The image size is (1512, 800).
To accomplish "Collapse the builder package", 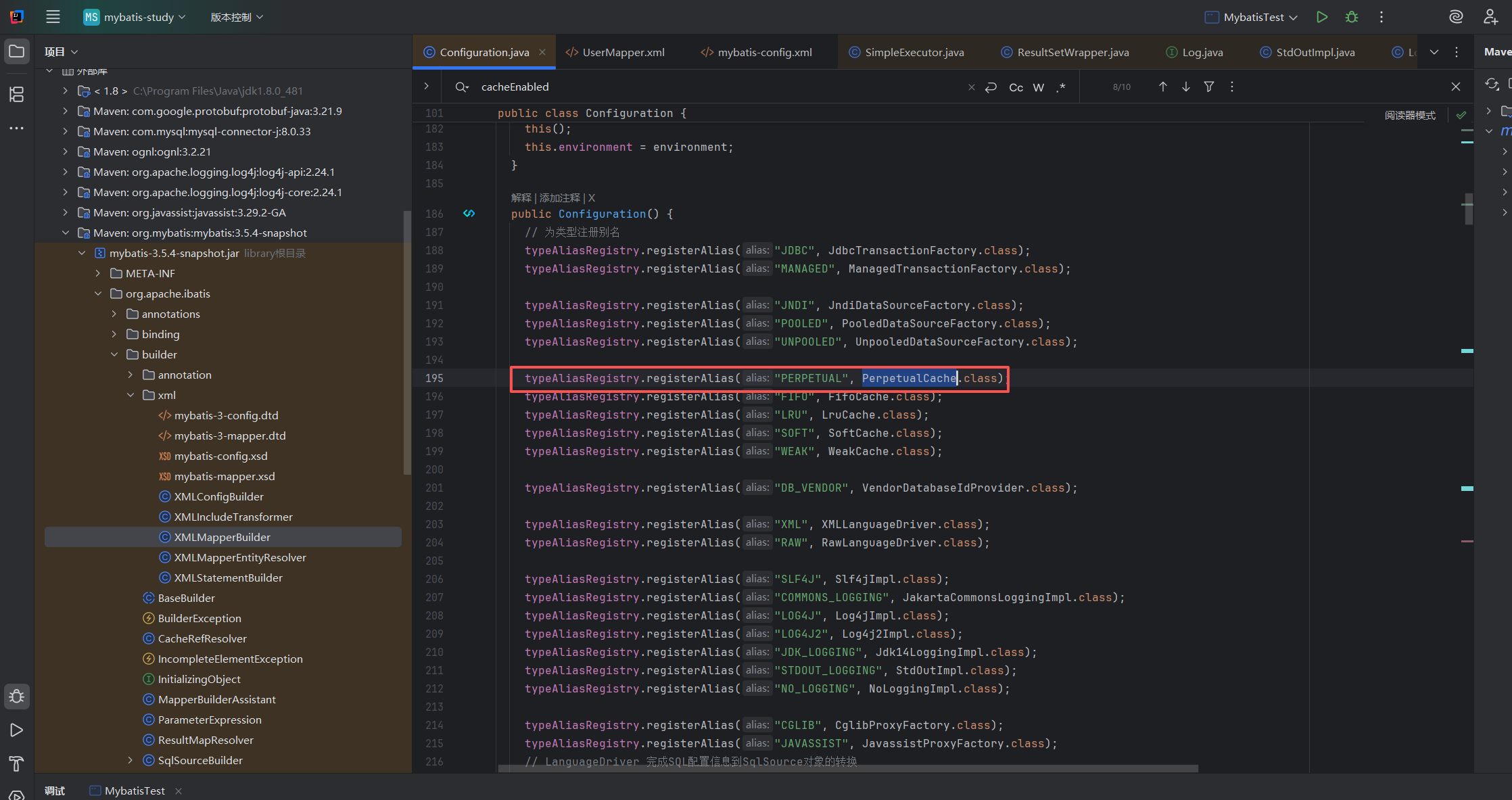I will pos(114,354).
